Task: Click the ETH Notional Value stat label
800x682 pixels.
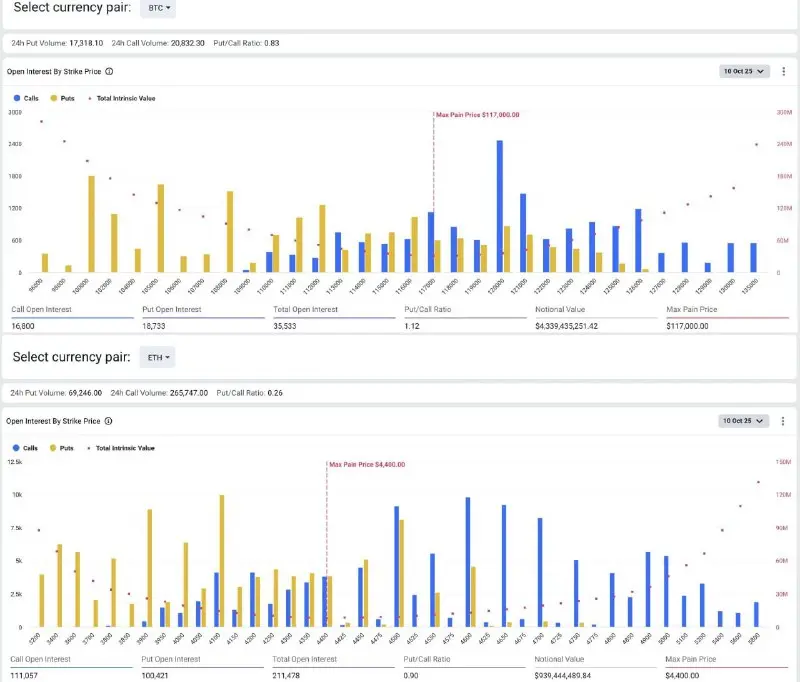Action: (x=559, y=659)
